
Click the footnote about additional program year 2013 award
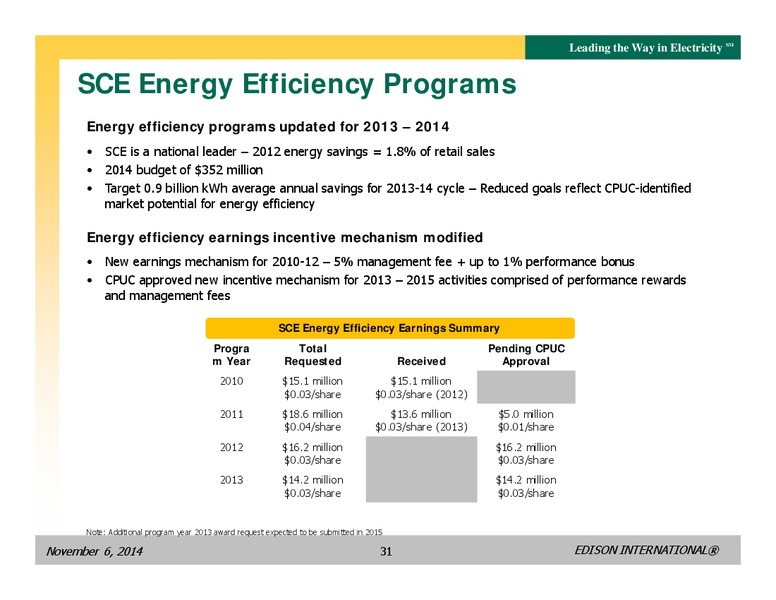[x=234, y=532]
